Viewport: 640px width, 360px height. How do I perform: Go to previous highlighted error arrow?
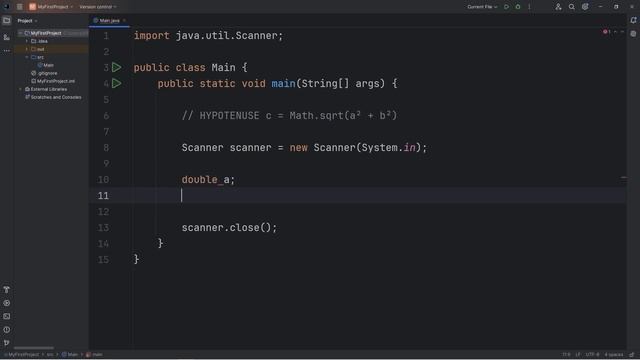616,32
